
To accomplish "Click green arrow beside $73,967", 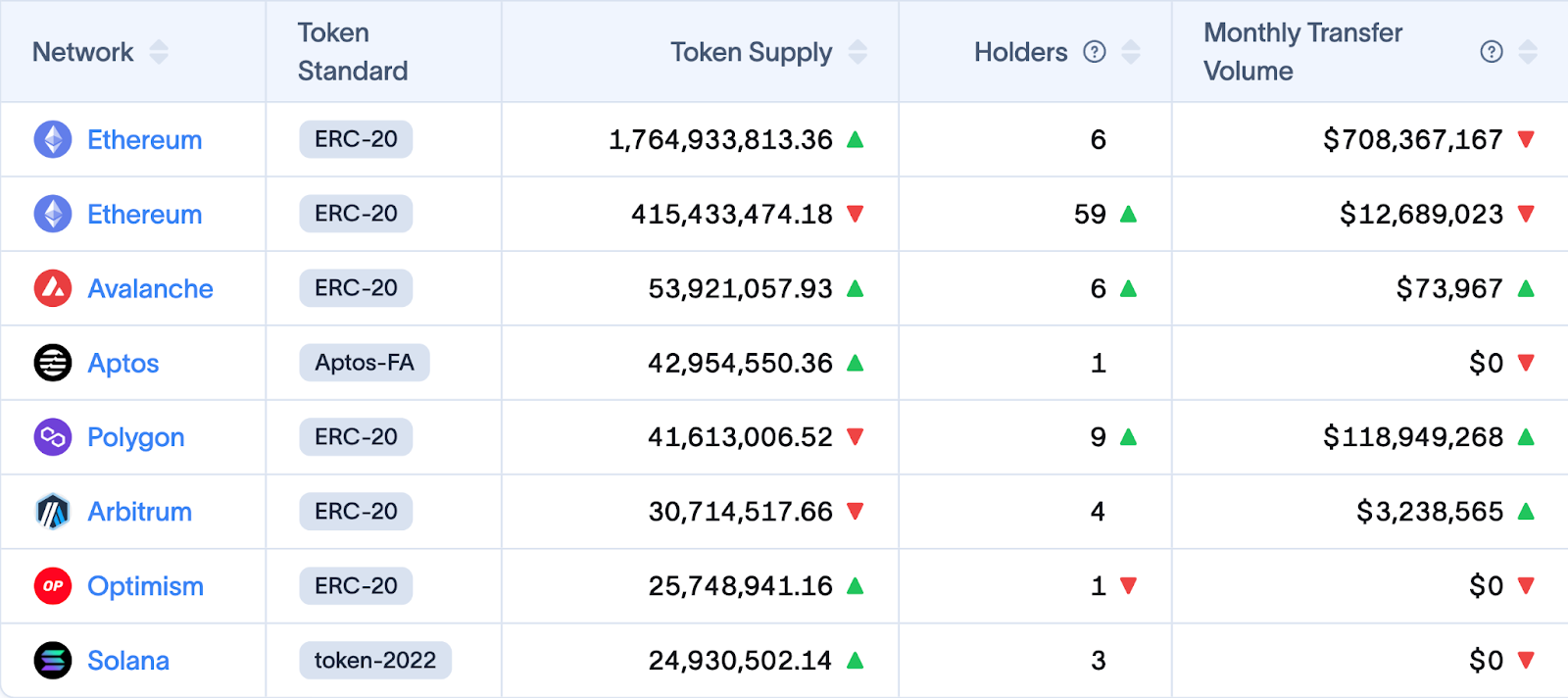I will coord(1526,288).
